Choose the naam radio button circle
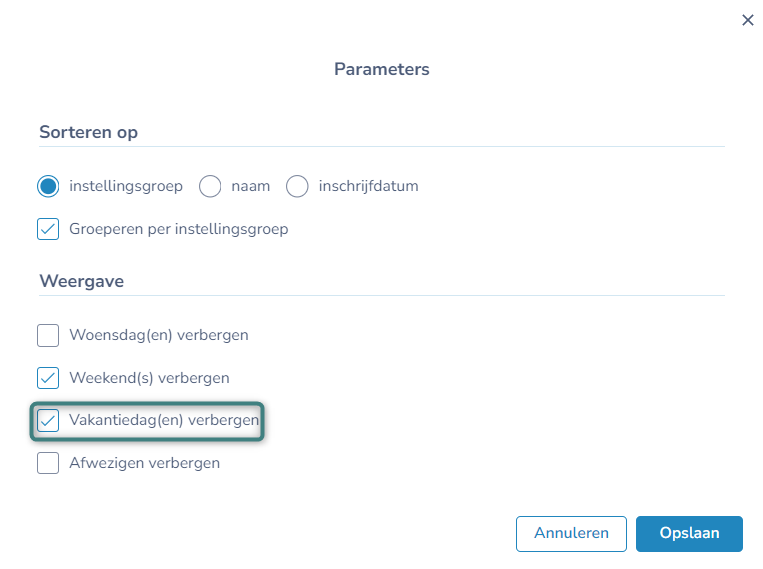The image size is (763, 569). click(210, 186)
